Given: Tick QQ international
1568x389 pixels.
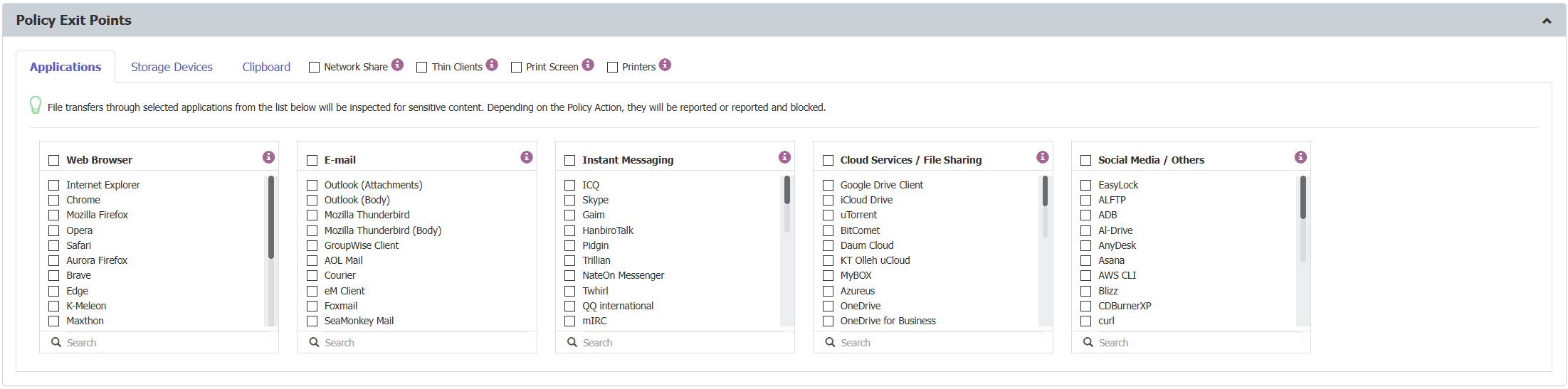Looking at the screenshot, I should (x=569, y=306).
